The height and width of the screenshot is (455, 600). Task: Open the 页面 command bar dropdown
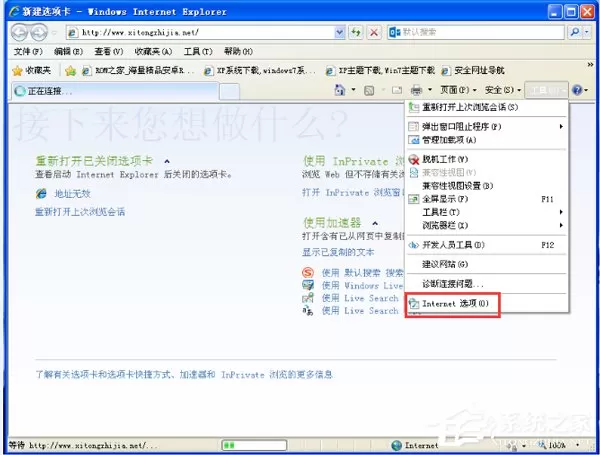(458, 90)
